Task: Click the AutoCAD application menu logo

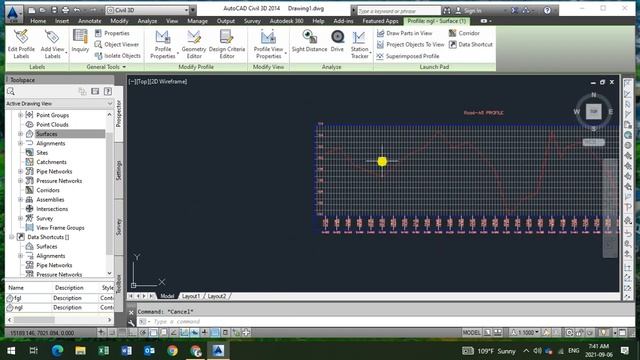Action: [x=13, y=13]
